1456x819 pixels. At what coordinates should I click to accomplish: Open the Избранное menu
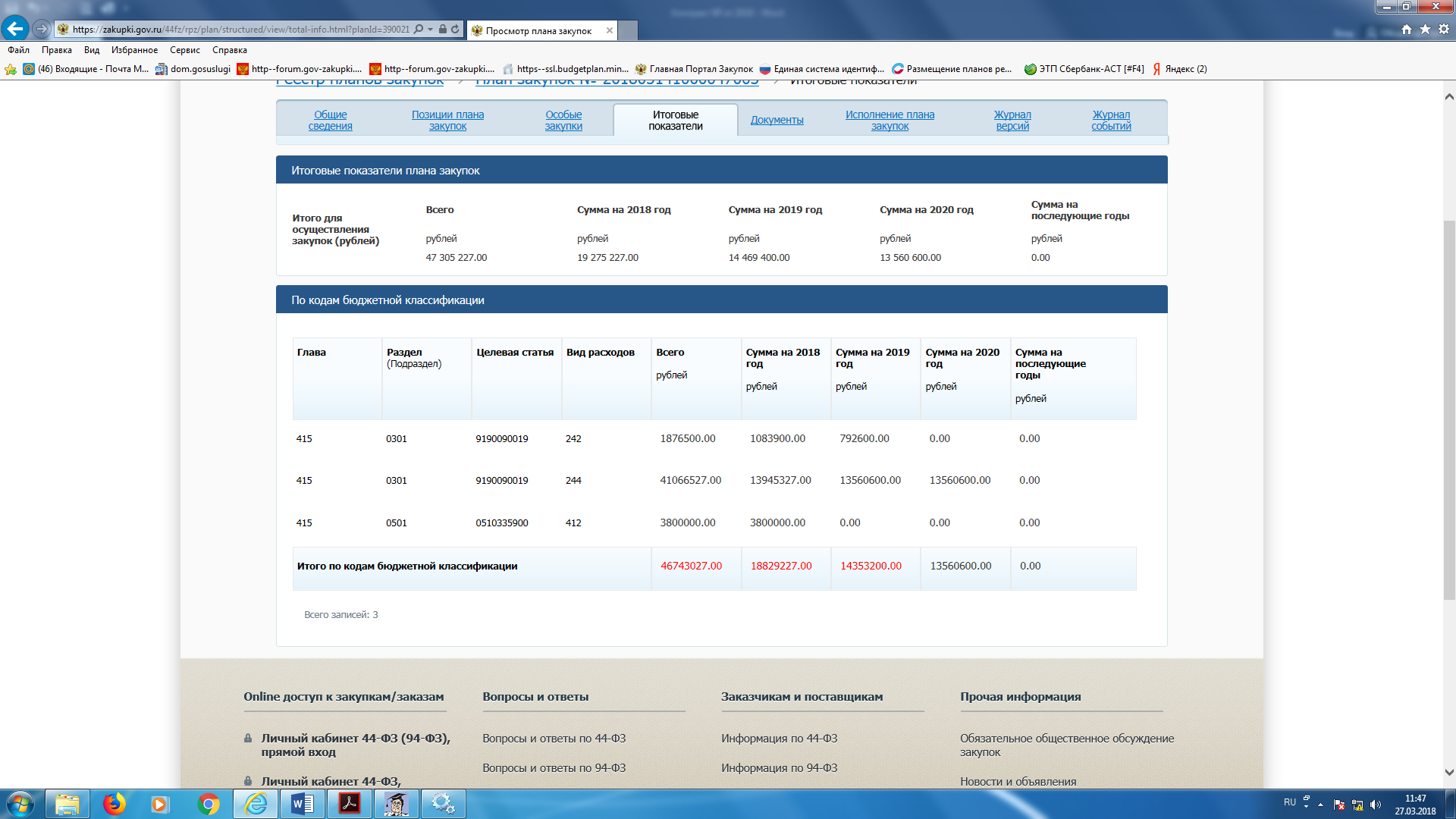click(134, 50)
